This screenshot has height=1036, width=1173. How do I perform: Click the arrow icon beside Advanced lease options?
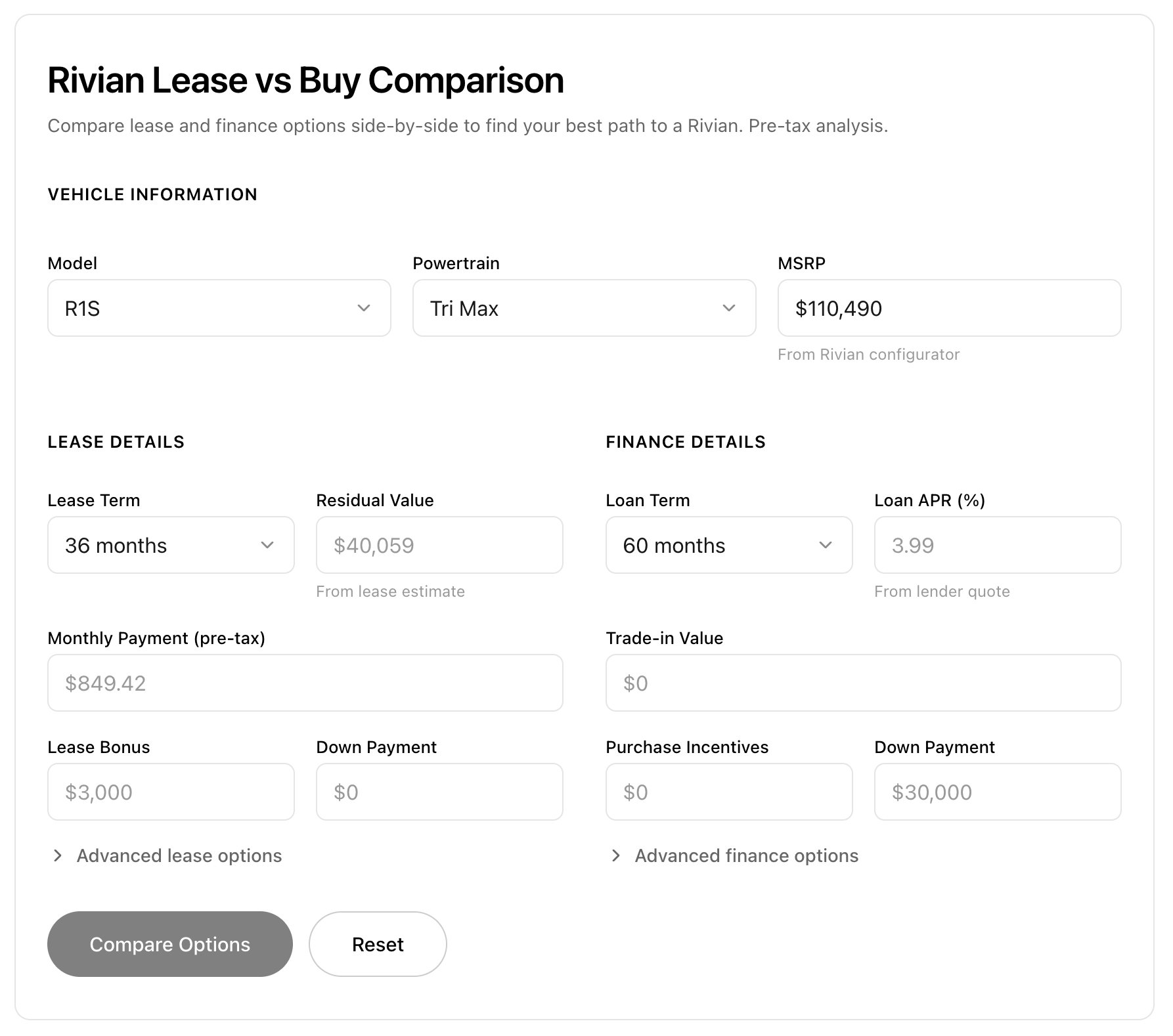click(58, 855)
